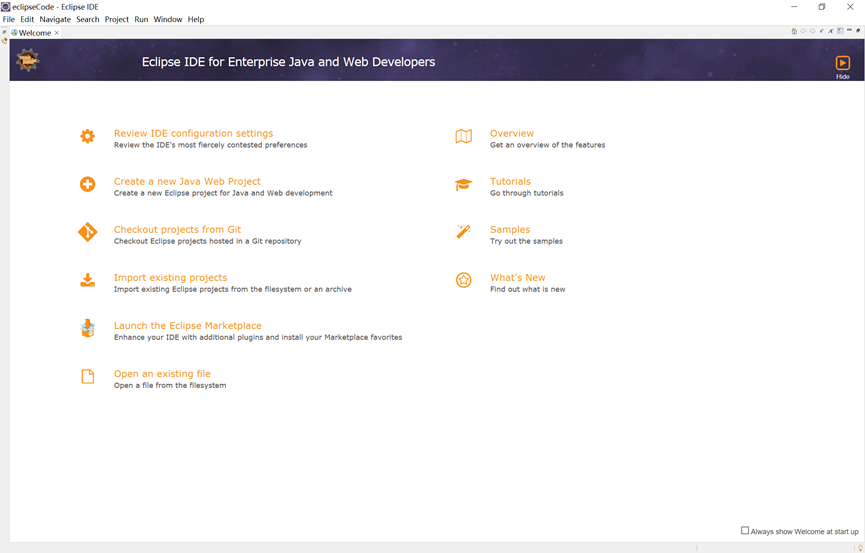Click the plus icon for new Java Web Project
Viewport: 865px width, 553px height.
point(87,184)
